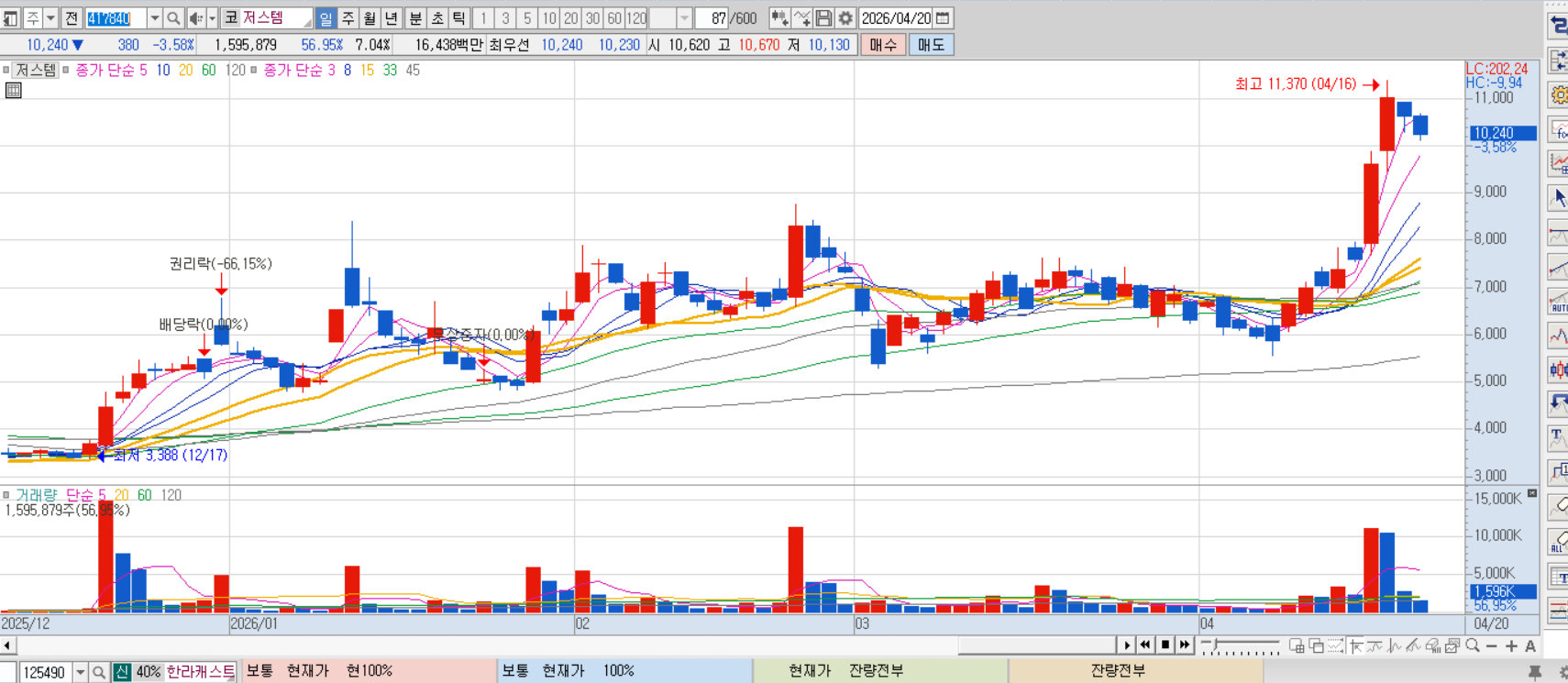This screenshot has height=683, width=1568.
Task: Open the small data grid icon under legend
Action: (x=13, y=90)
